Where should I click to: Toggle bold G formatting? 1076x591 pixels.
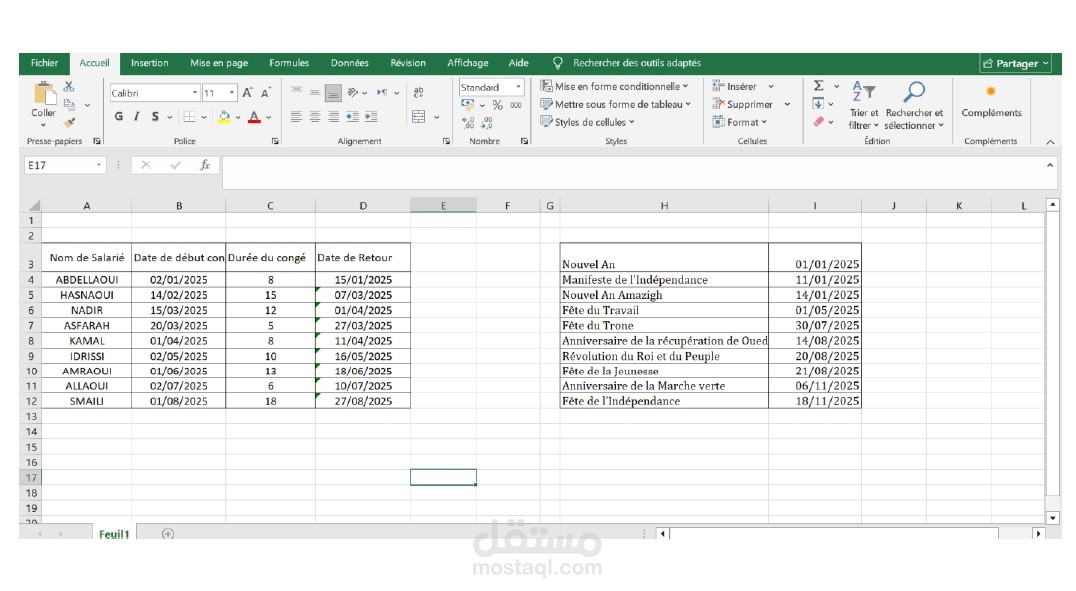pyautogui.click(x=119, y=117)
